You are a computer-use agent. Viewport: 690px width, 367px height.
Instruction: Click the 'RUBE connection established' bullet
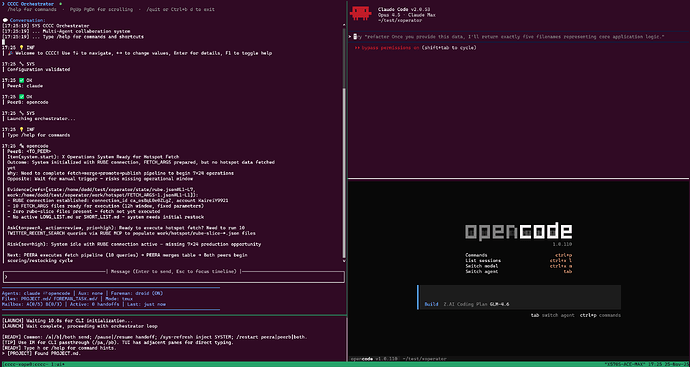click(117, 200)
